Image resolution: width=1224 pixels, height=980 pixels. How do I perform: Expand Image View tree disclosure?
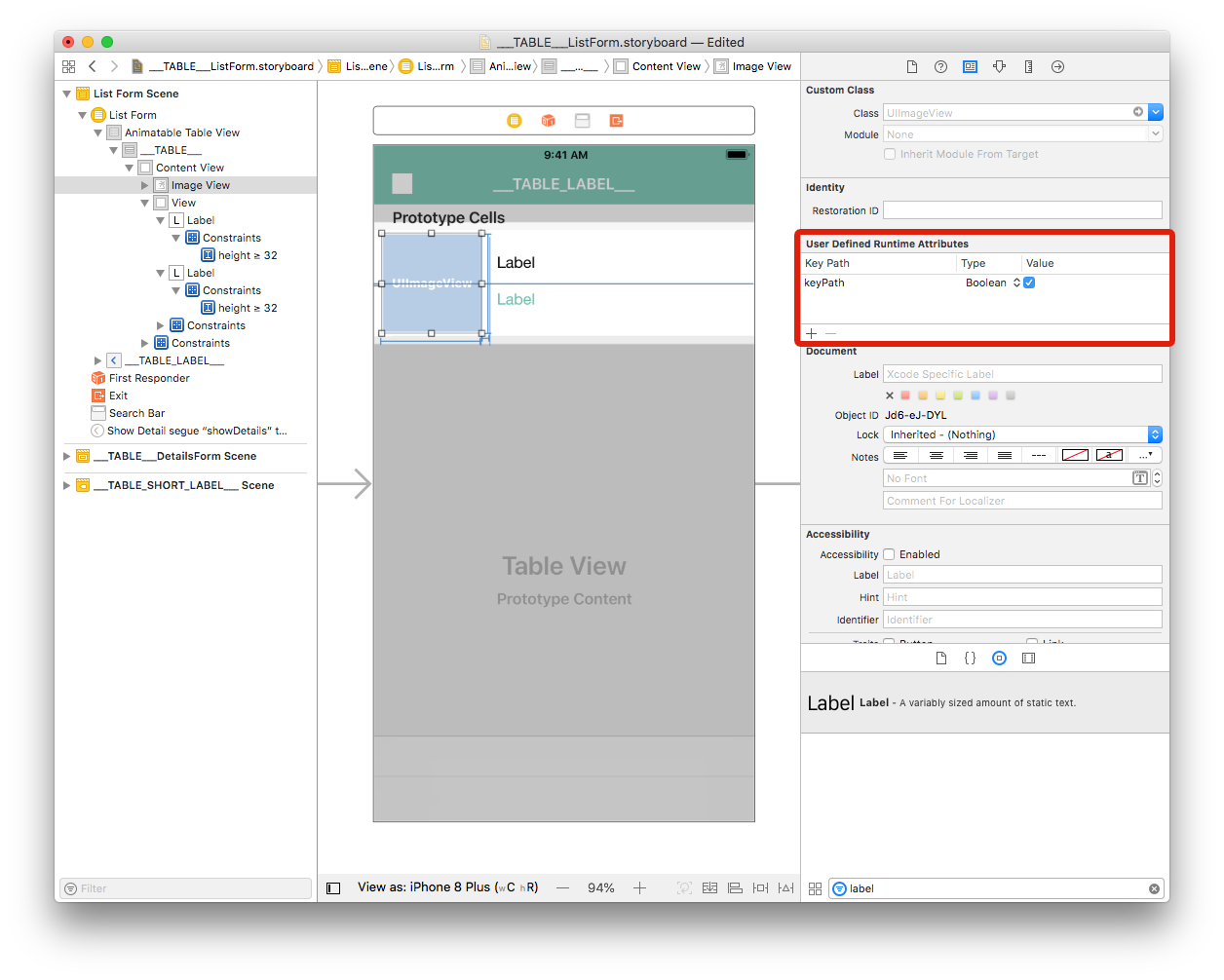click(145, 185)
